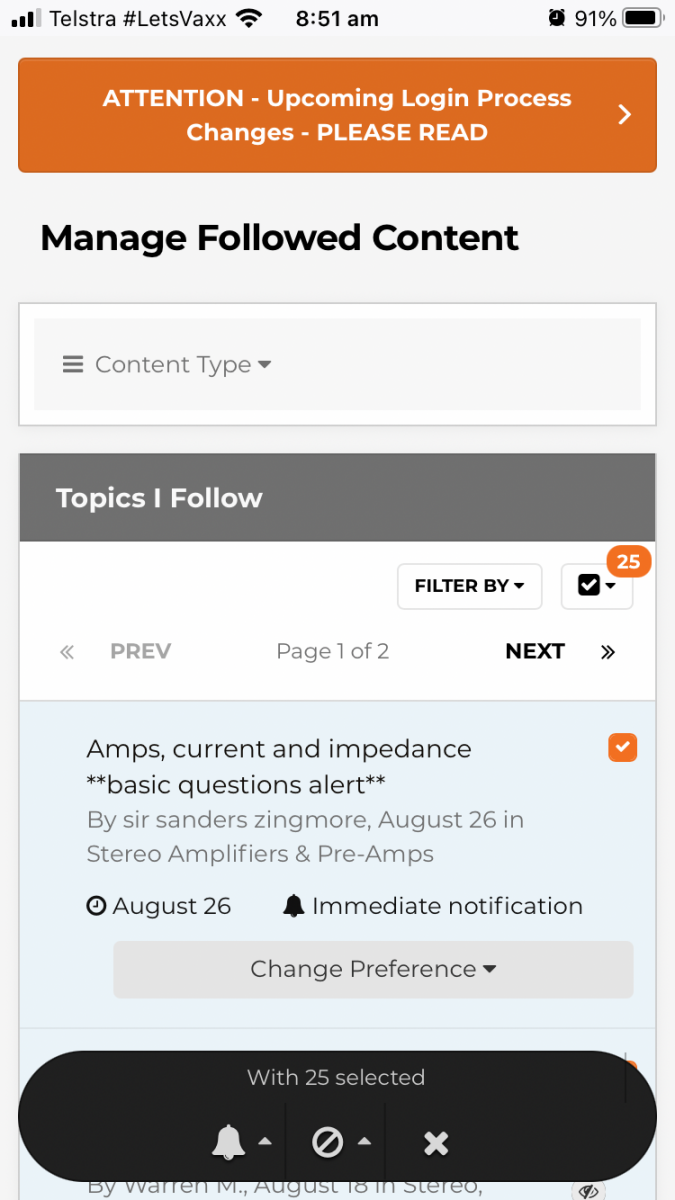Open the unfollow (ban circle) action menu
The height and width of the screenshot is (1200, 675).
point(337,1142)
